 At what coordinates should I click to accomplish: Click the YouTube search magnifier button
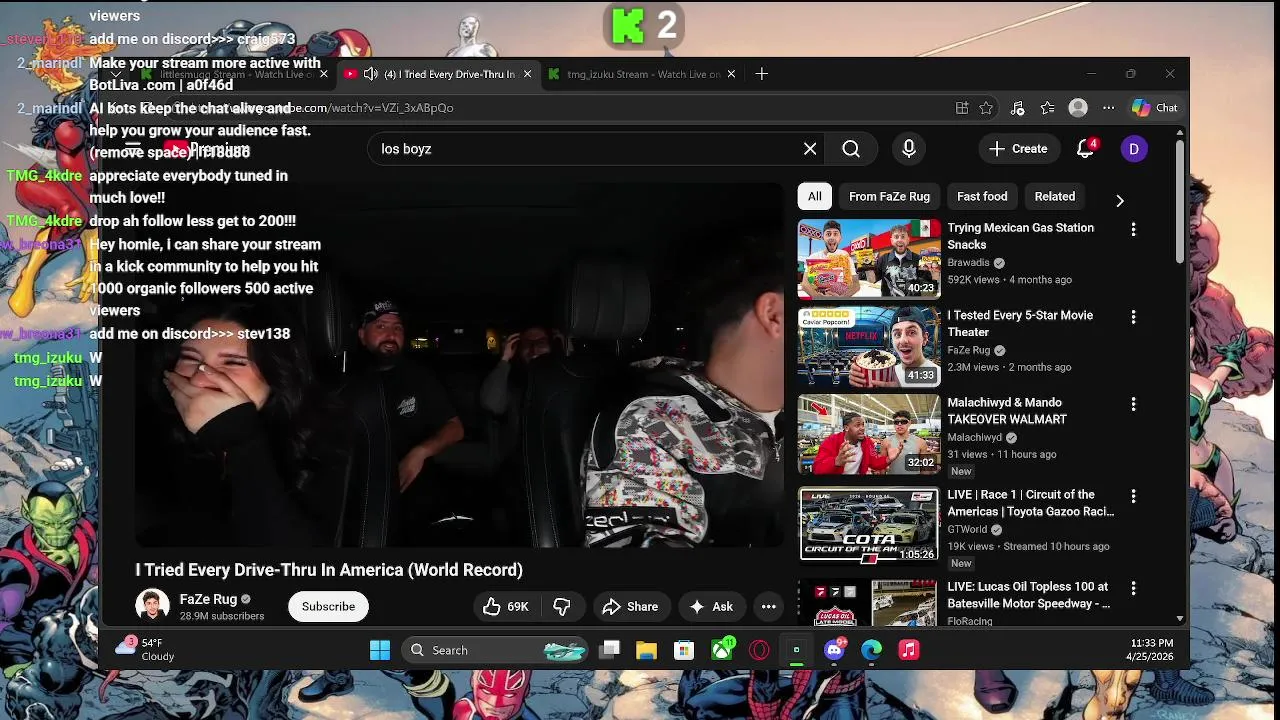click(851, 149)
